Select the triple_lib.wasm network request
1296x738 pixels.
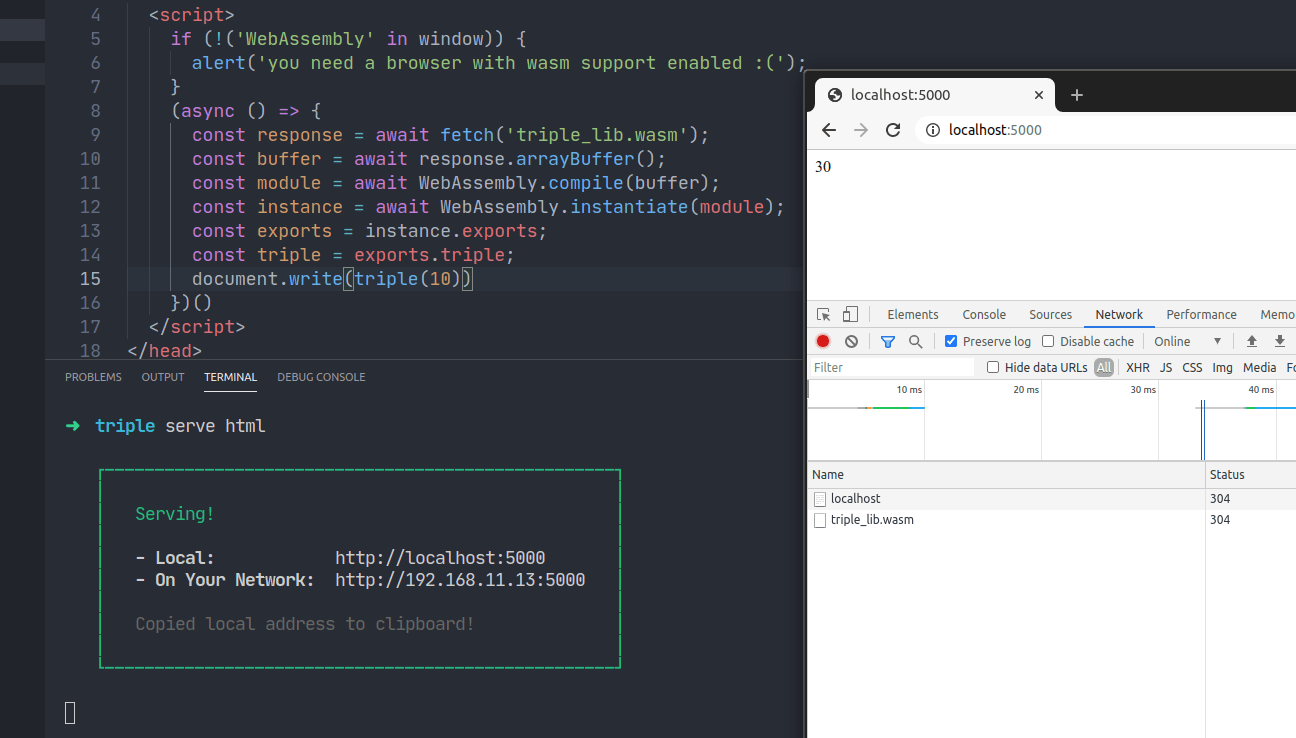(1052, 520)
